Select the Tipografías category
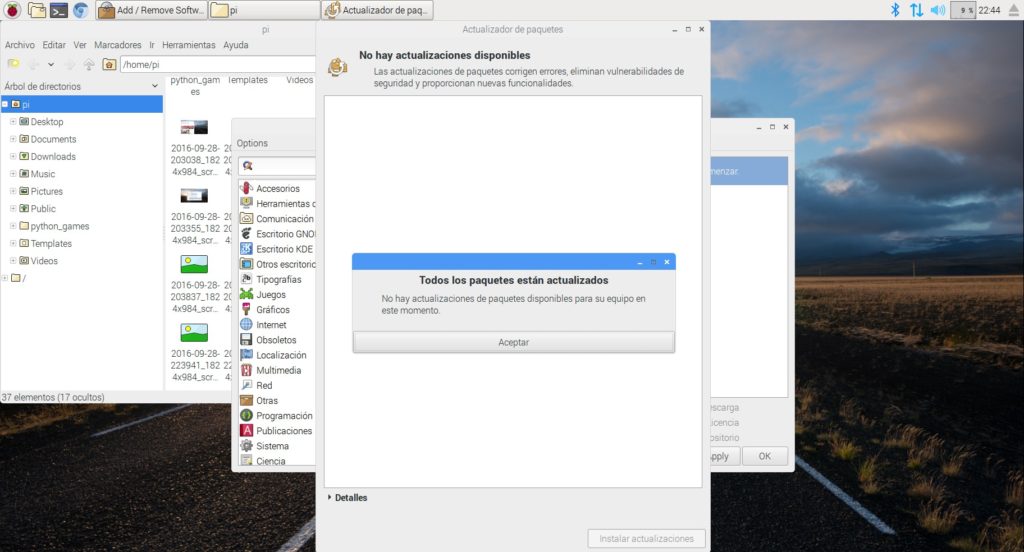The image size is (1024, 552). [x=277, y=279]
